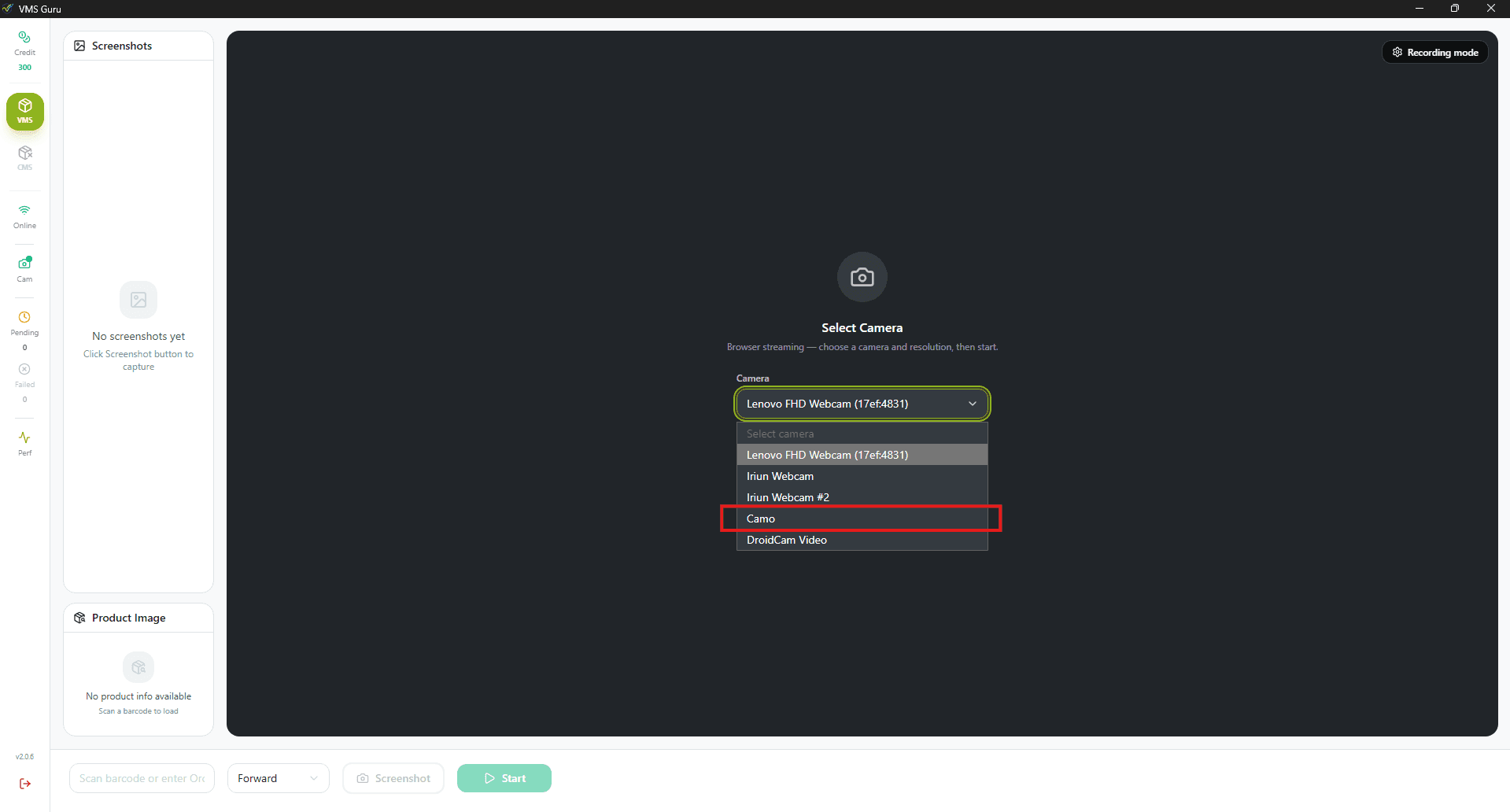Restore down the VMS Guru window
This screenshot has width=1510, height=812.
point(1455,9)
